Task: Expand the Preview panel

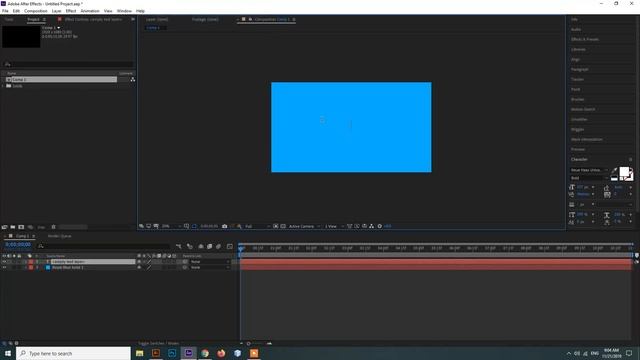Action: point(578,149)
